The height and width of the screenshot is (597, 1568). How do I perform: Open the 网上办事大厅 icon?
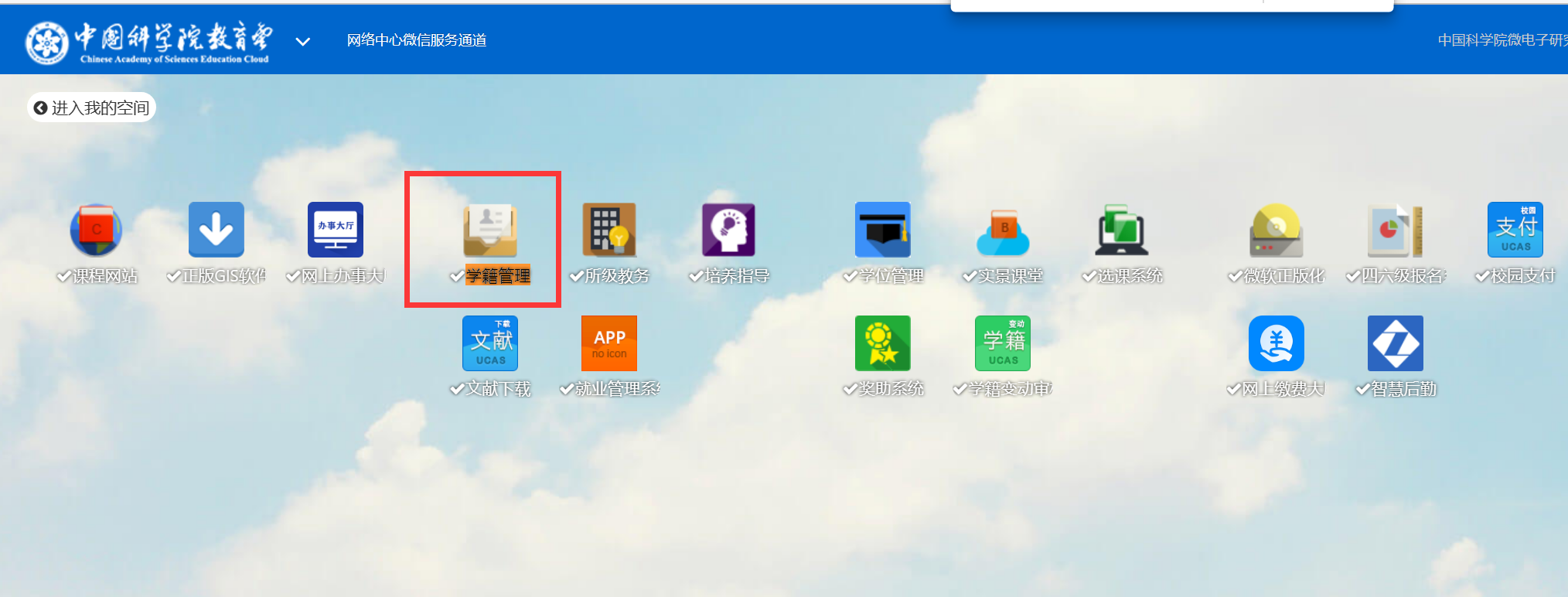[x=336, y=230]
